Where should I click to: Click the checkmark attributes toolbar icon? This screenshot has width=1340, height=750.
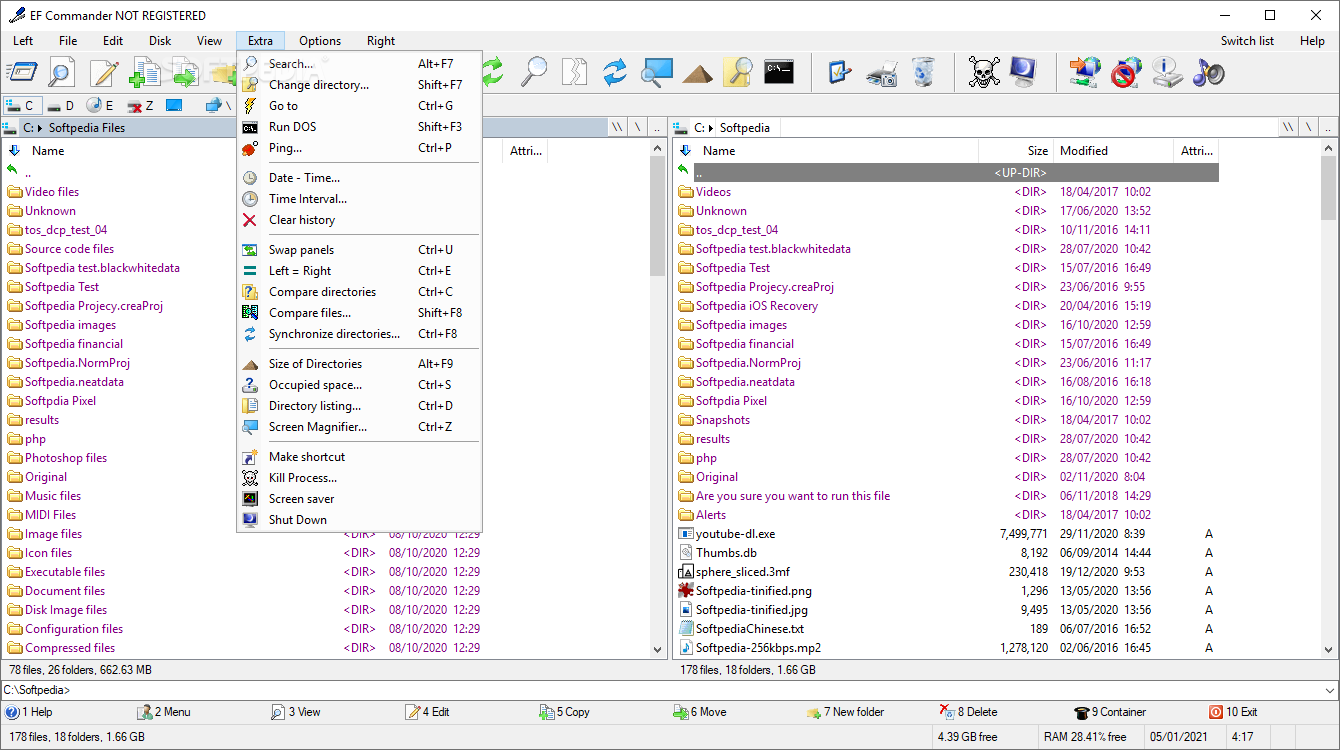click(840, 72)
